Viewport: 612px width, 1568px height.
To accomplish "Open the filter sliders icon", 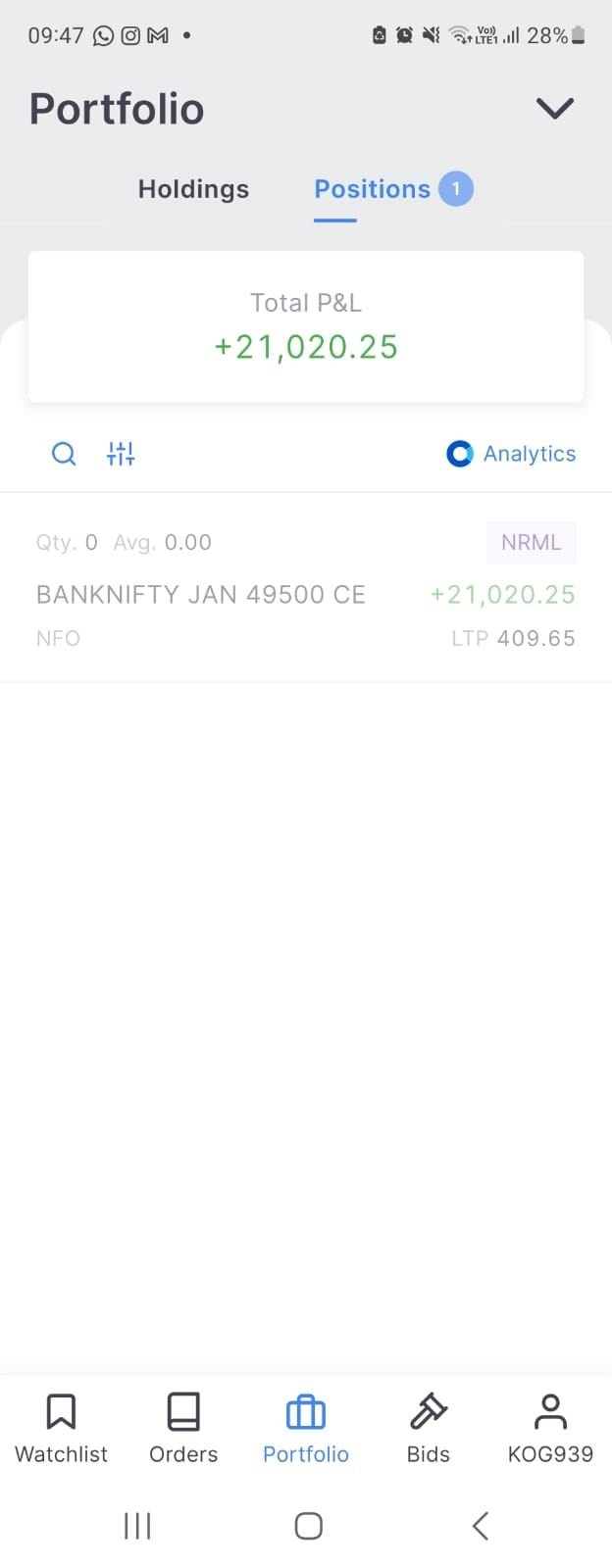I will 121,454.
